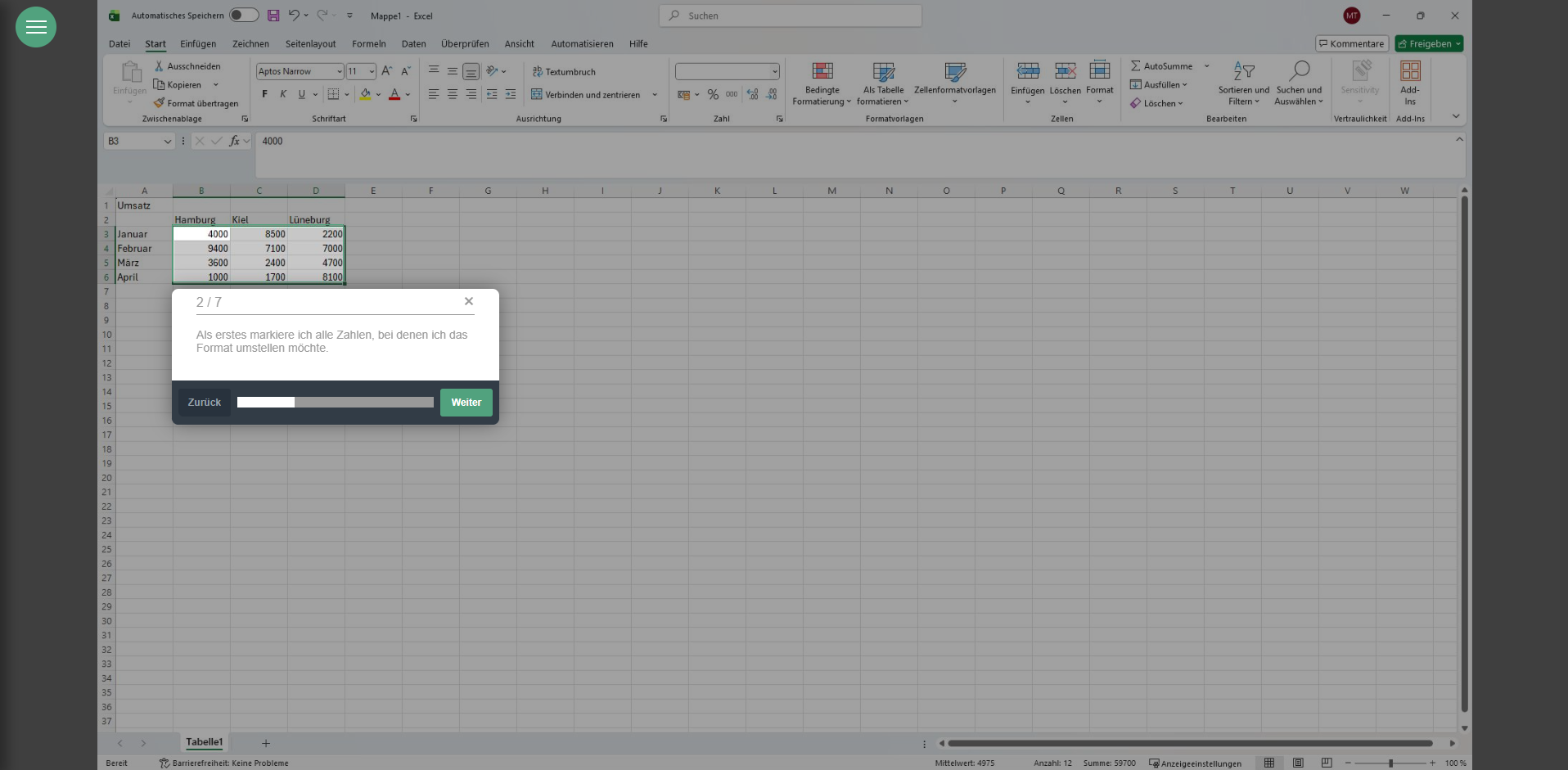1568x770 pixels.
Task: Open Bedingte Formatierung icon
Action: tap(822, 72)
